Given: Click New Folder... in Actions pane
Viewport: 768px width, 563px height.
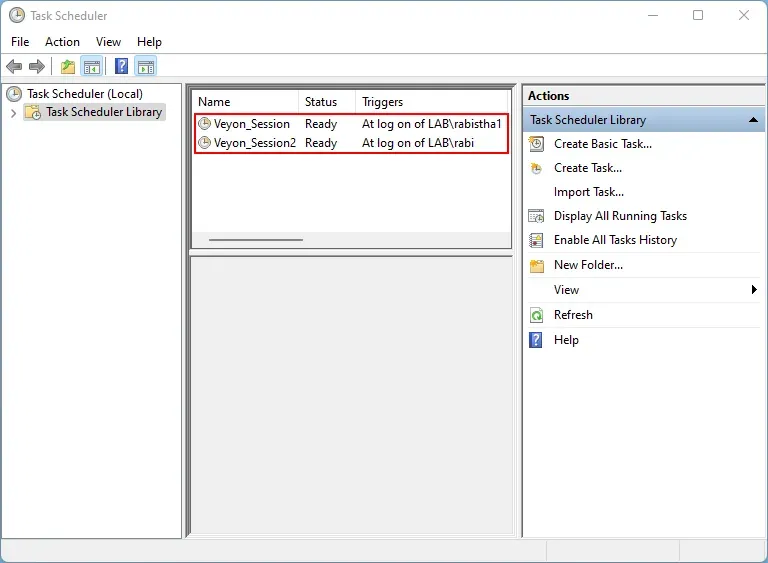Looking at the screenshot, I should point(588,265).
